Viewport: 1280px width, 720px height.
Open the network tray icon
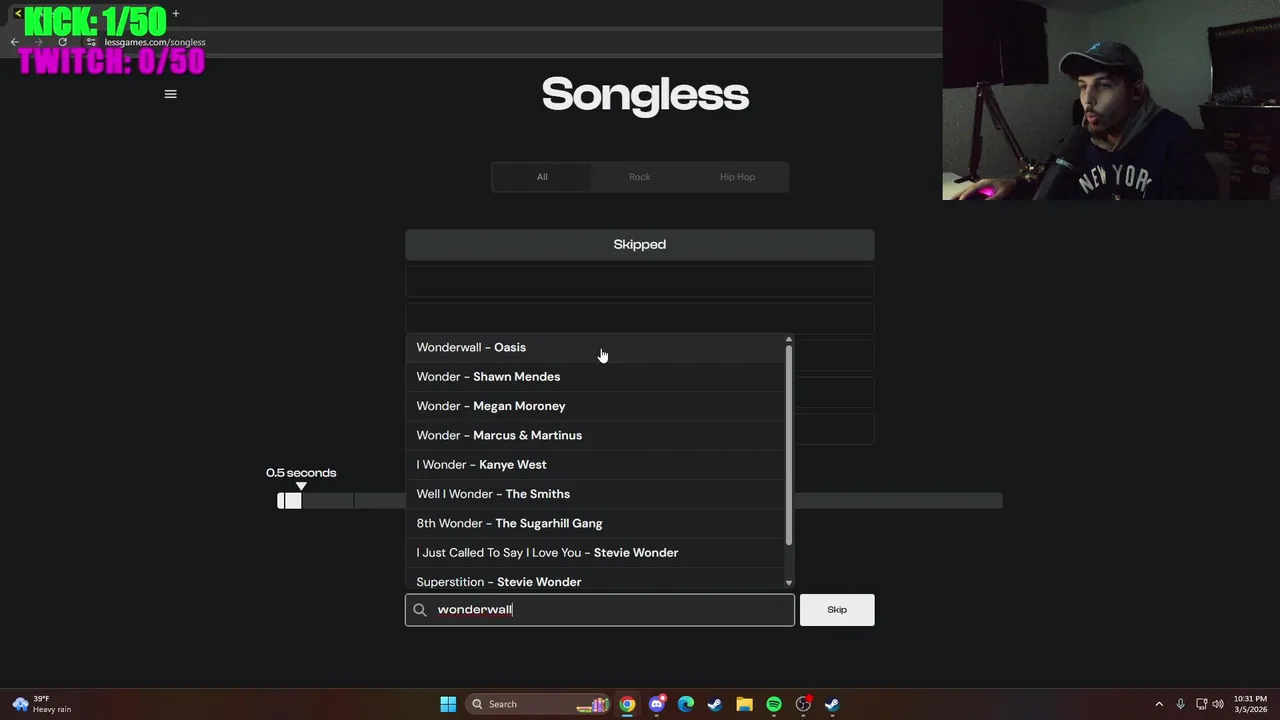[x=1202, y=704]
